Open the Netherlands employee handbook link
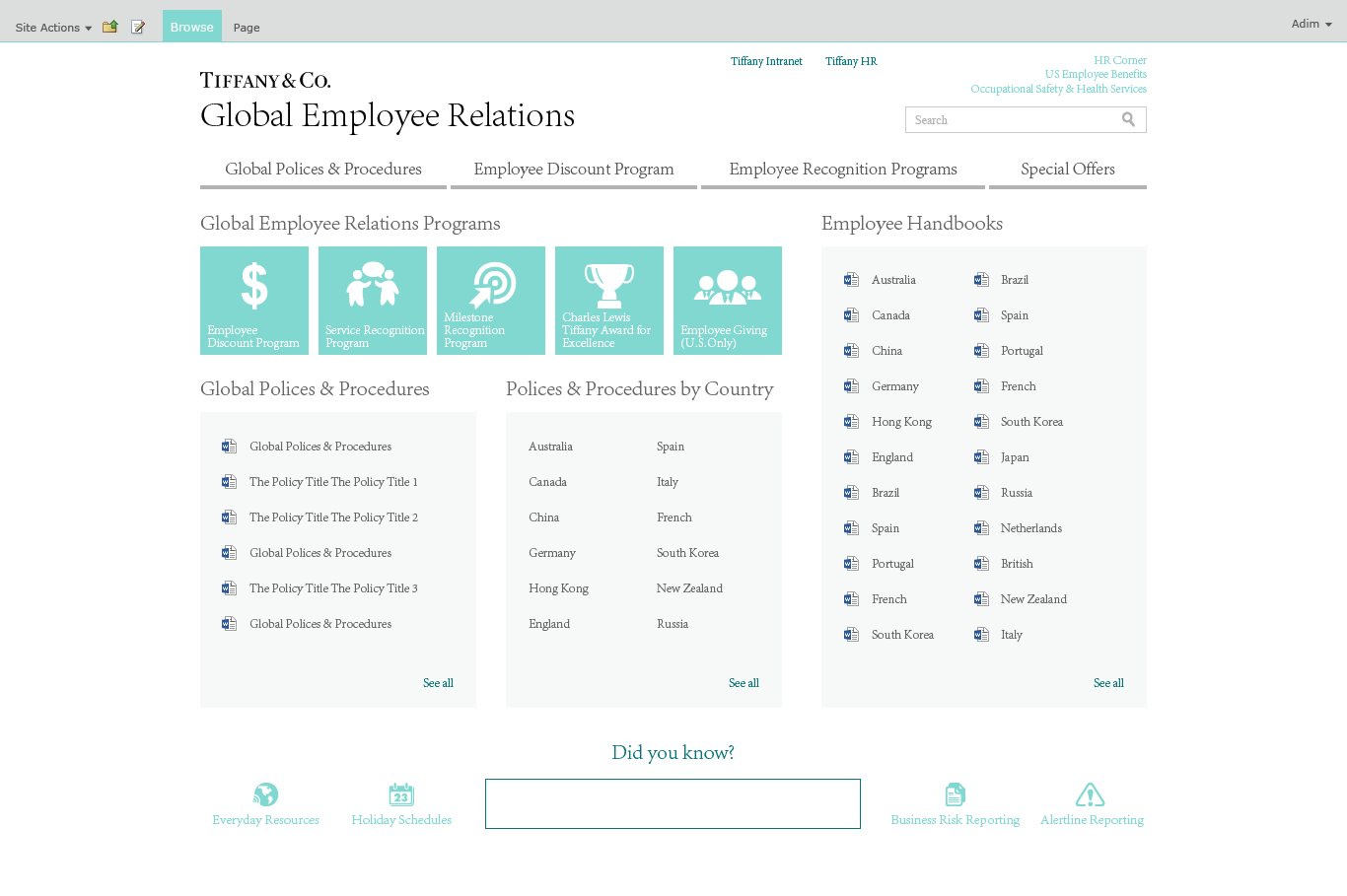 [1031, 528]
